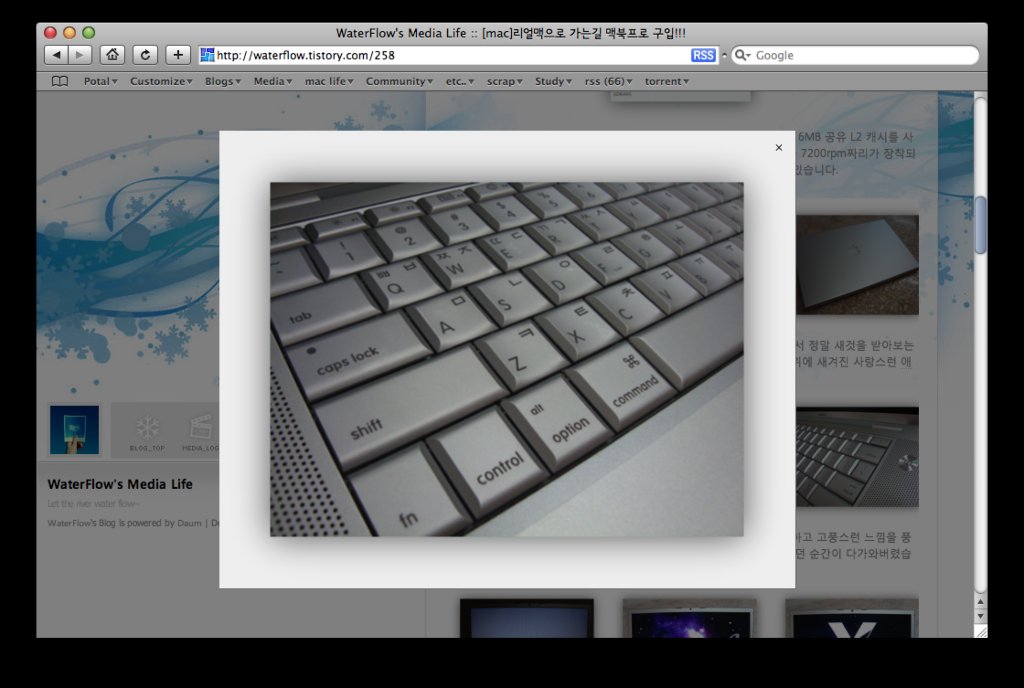The image size is (1024, 688).
Task: Click the RSS badge in address bar
Action: coord(703,55)
